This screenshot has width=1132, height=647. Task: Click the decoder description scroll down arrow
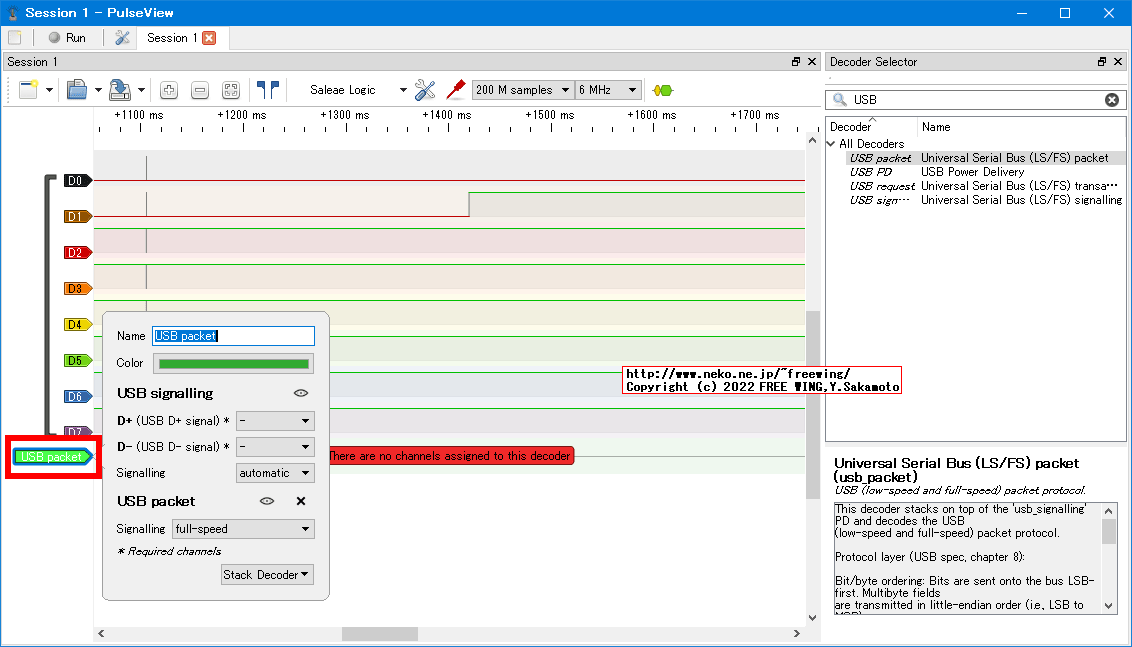click(1109, 605)
